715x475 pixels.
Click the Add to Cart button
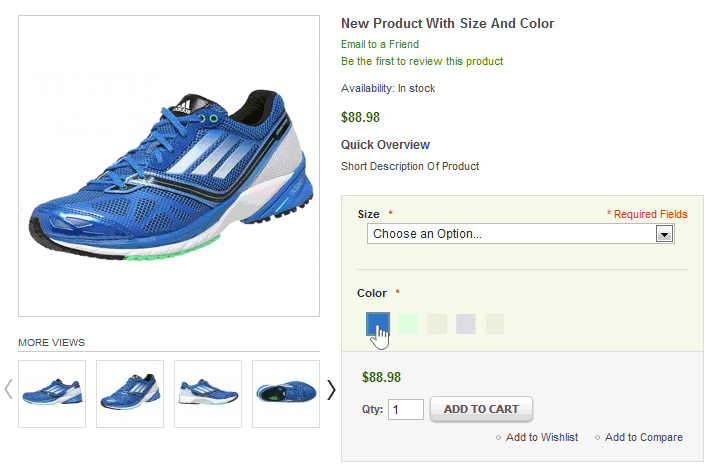click(481, 409)
